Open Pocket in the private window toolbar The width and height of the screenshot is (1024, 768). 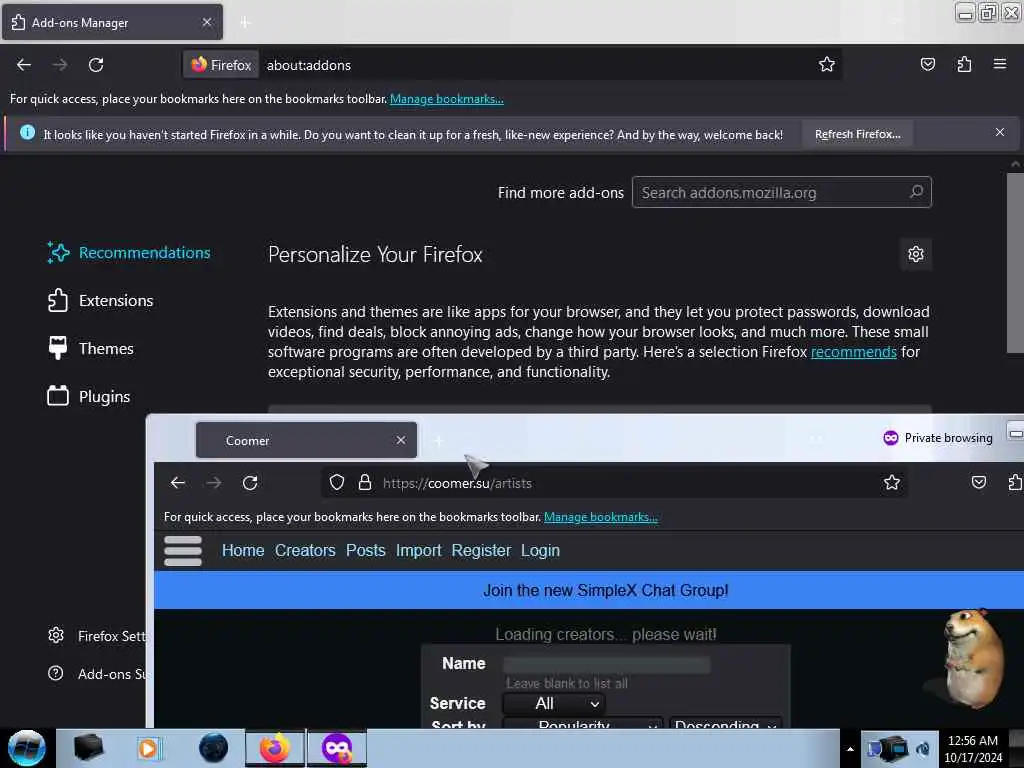[978, 483]
